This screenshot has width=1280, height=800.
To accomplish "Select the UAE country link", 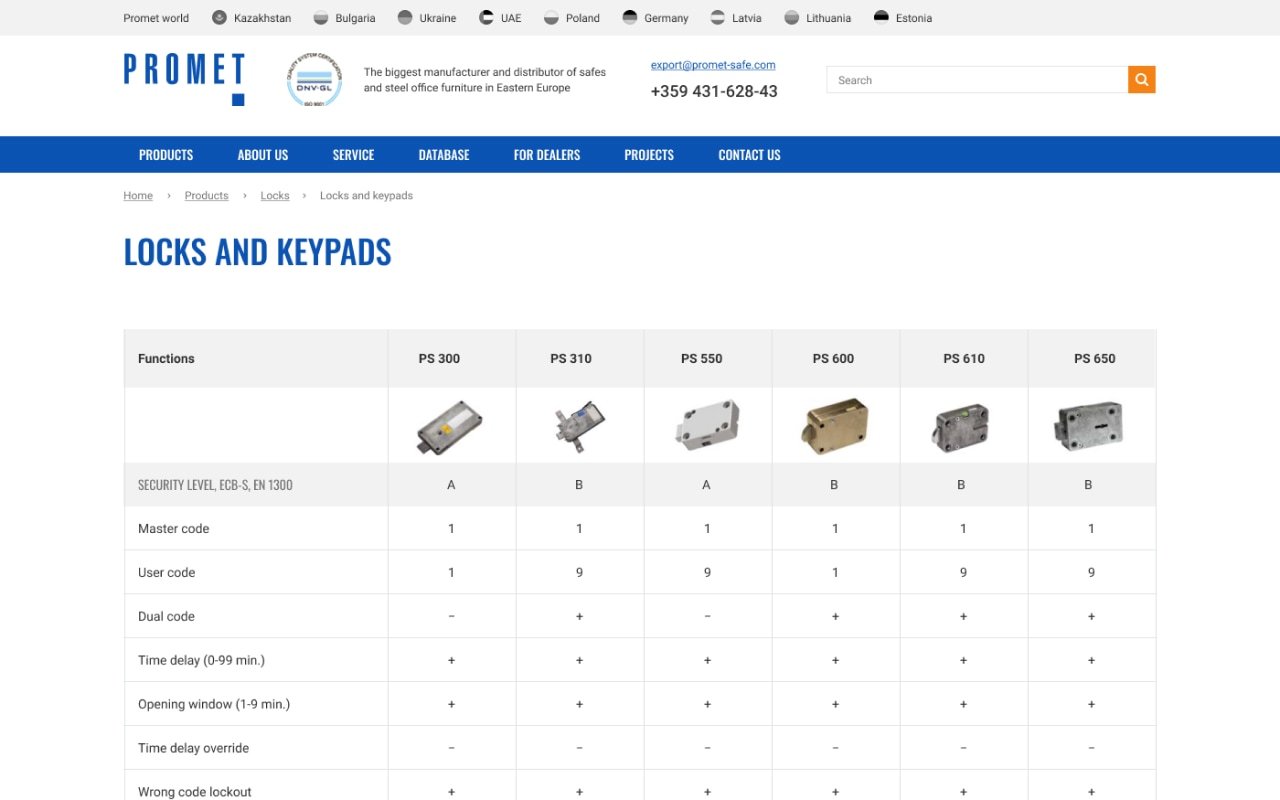I will (x=511, y=18).
